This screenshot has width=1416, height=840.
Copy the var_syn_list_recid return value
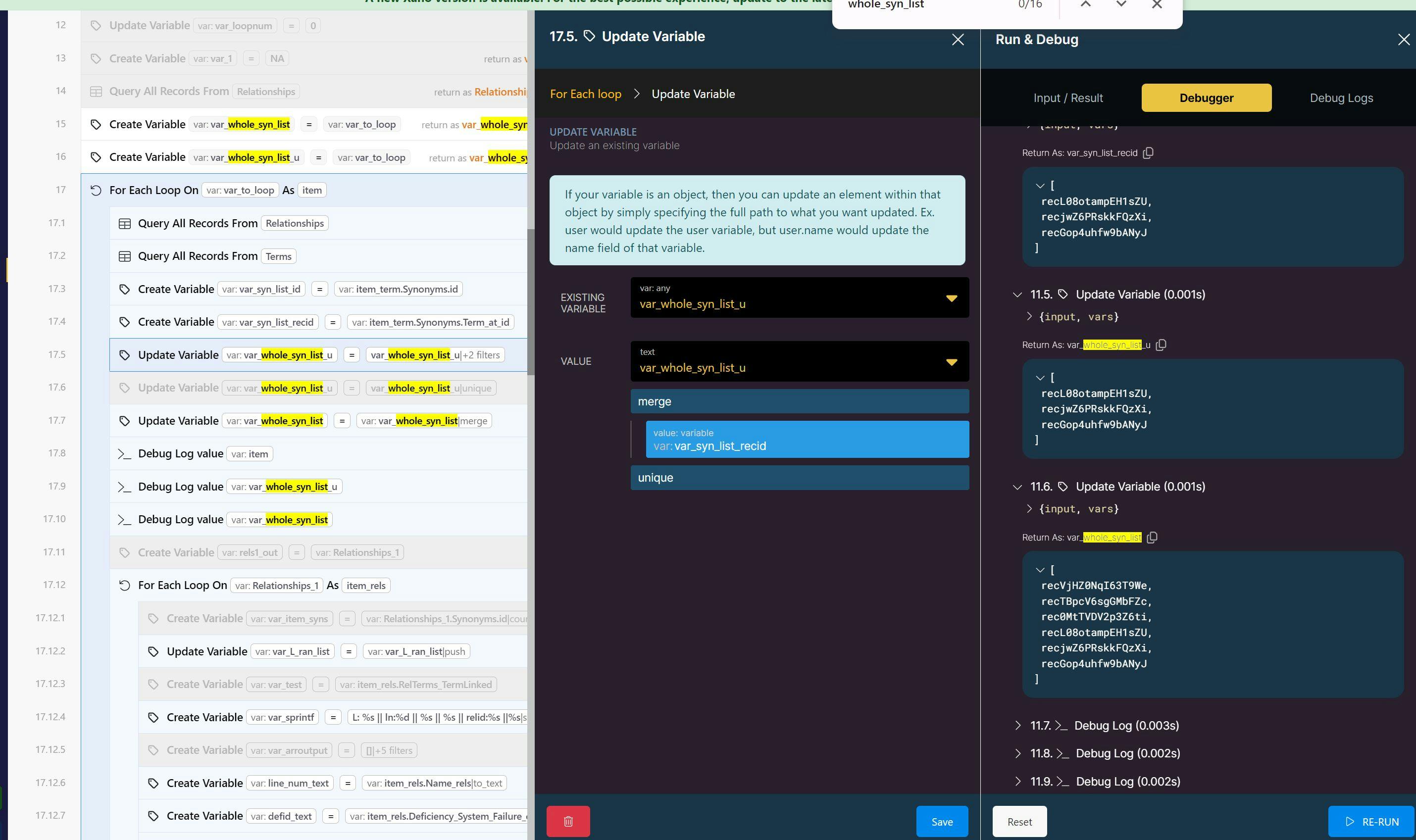click(x=1148, y=153)
